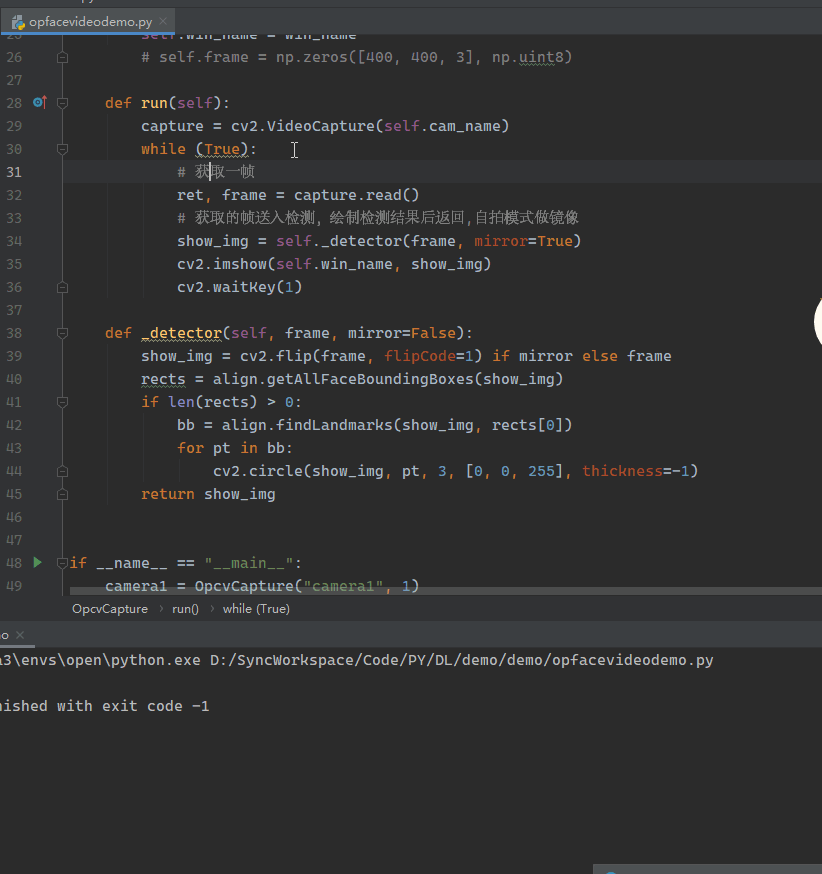Fold the if len(rects) block at line 41
The height and width of the screenshot is (874, 822).
pos(63,402)
